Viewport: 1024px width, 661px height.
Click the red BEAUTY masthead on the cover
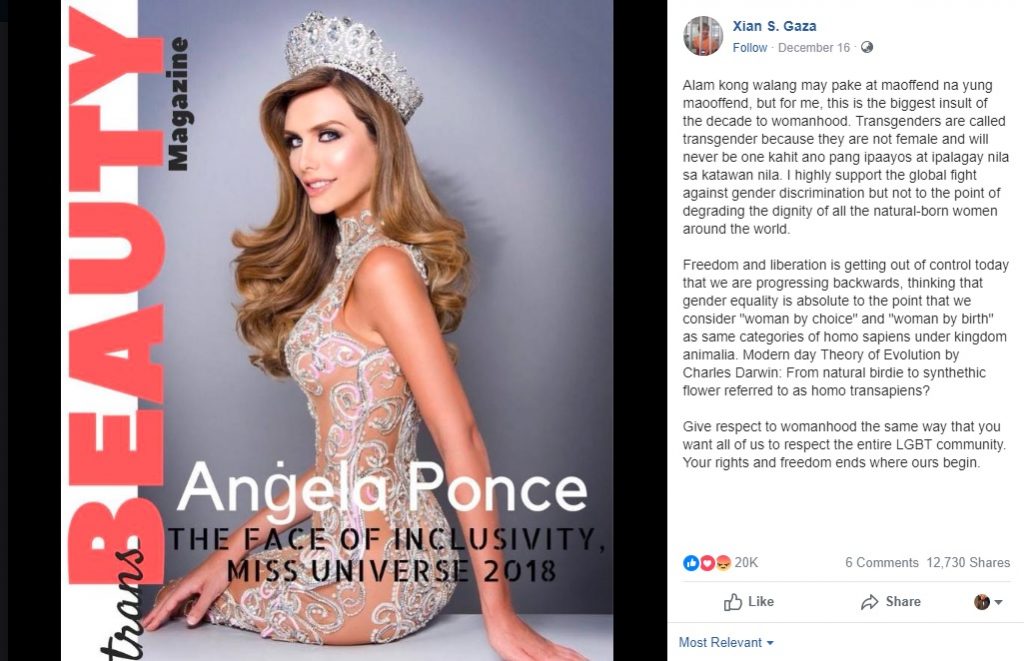pos(116,294)
